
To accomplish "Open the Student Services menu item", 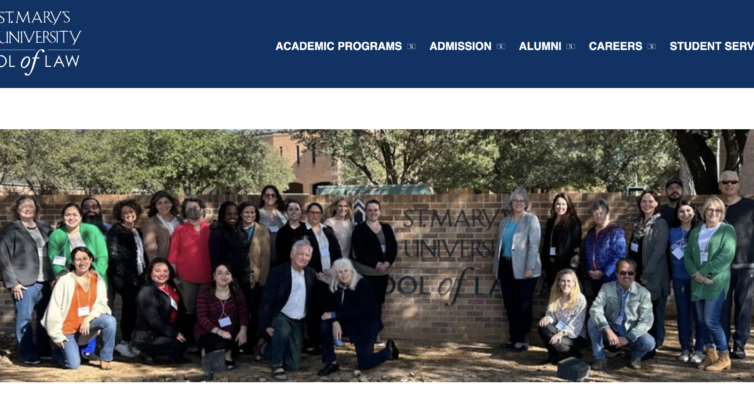I will (712, 46).
